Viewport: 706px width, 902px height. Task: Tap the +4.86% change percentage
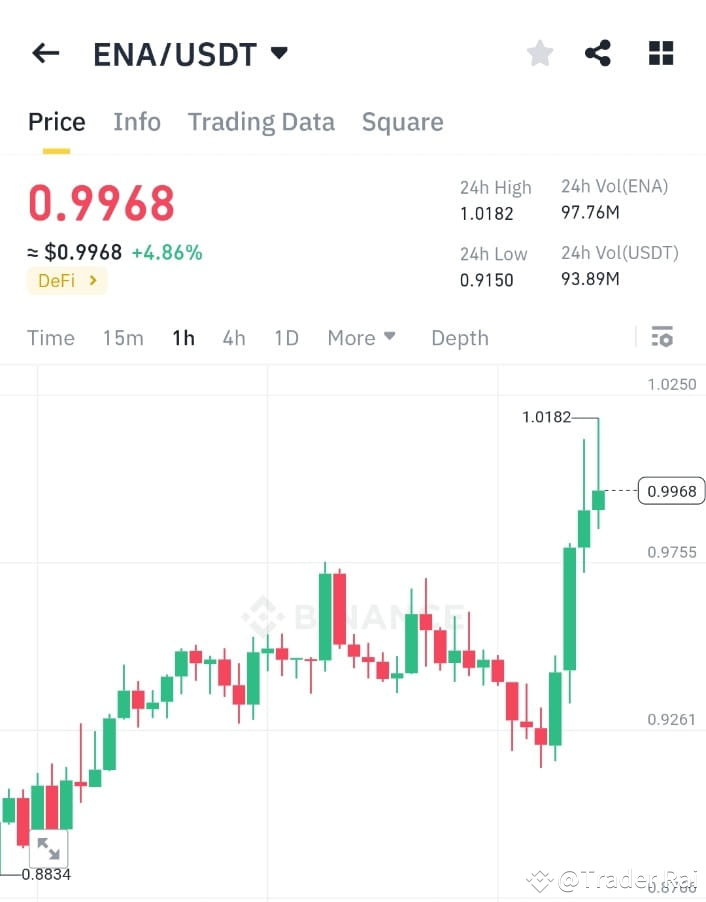pos(168,252)
